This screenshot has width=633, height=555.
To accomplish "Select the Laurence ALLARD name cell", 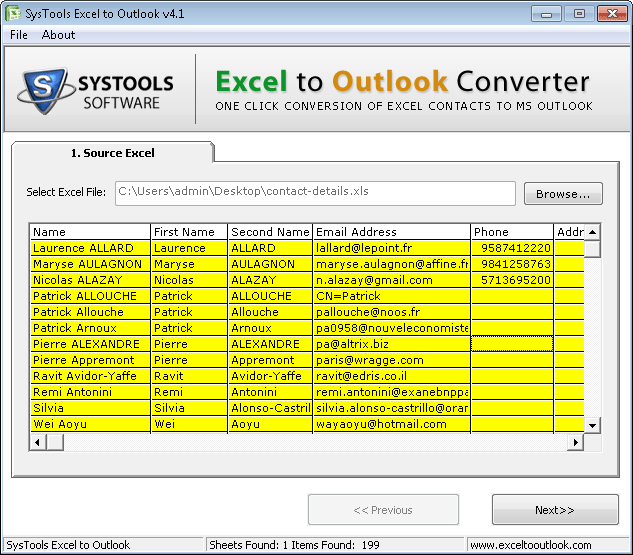I will [90, 248].
